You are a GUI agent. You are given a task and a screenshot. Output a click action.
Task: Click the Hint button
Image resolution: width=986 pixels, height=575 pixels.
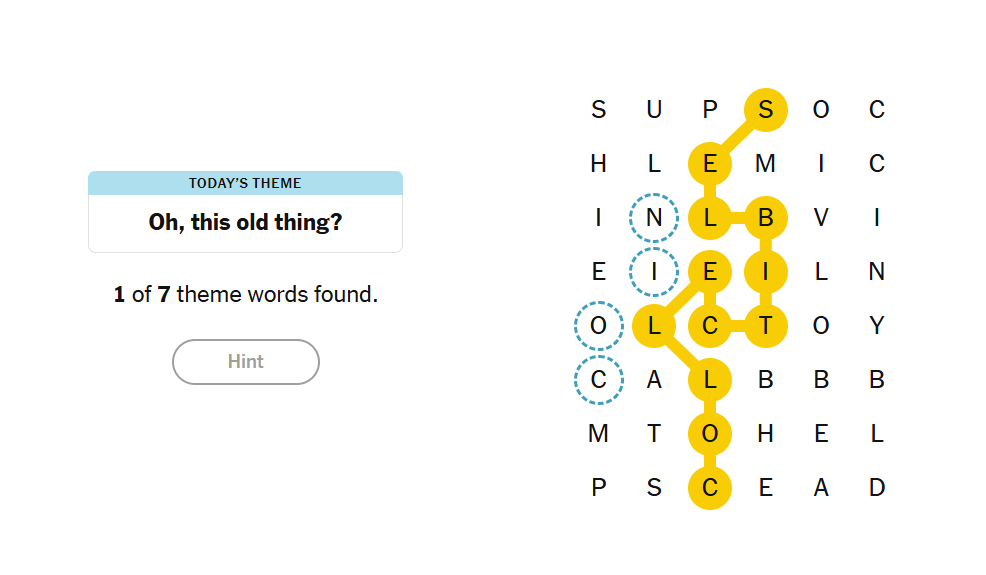coord(246,362)
